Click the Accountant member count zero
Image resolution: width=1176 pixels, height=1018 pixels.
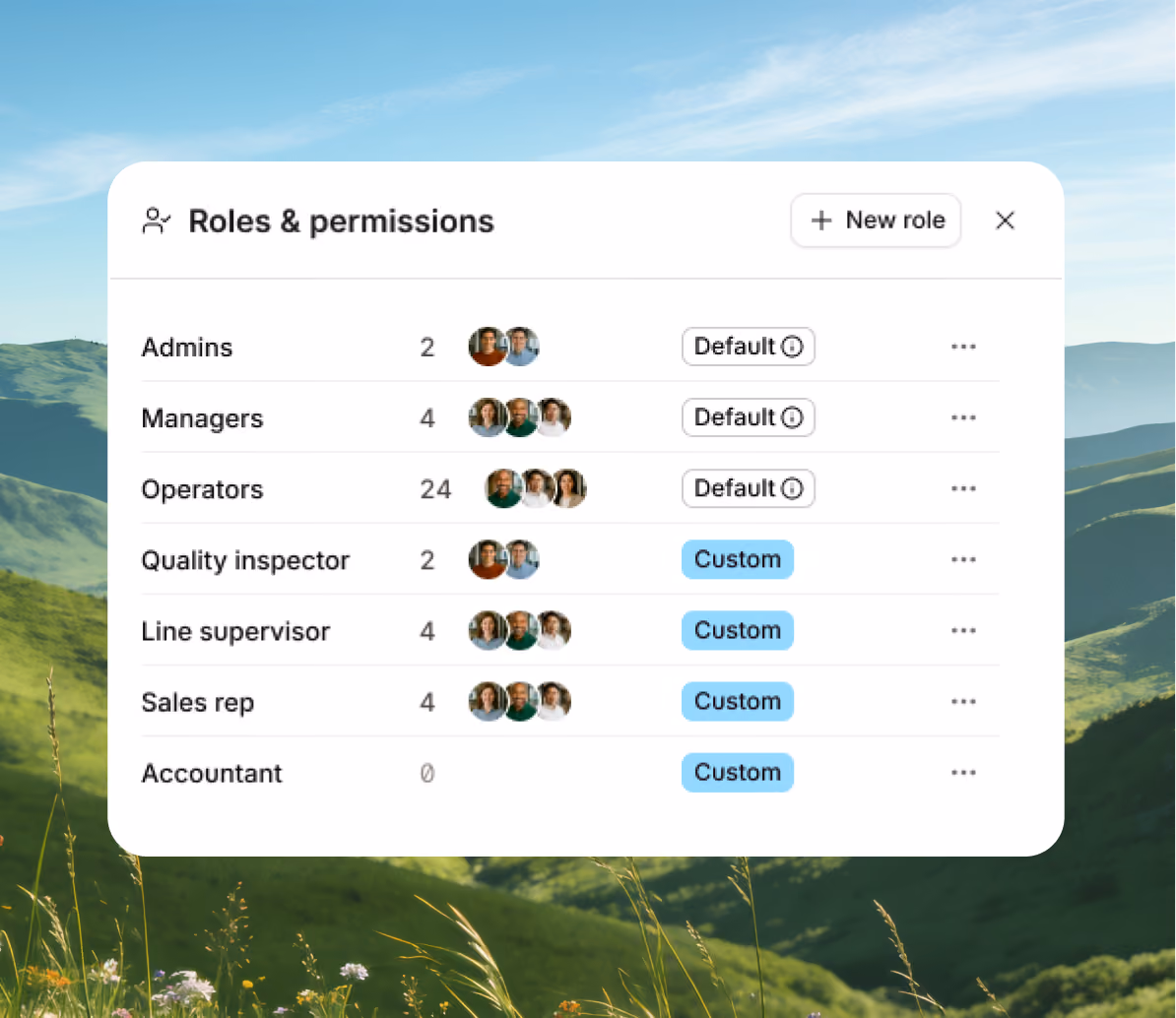(426, 773)
